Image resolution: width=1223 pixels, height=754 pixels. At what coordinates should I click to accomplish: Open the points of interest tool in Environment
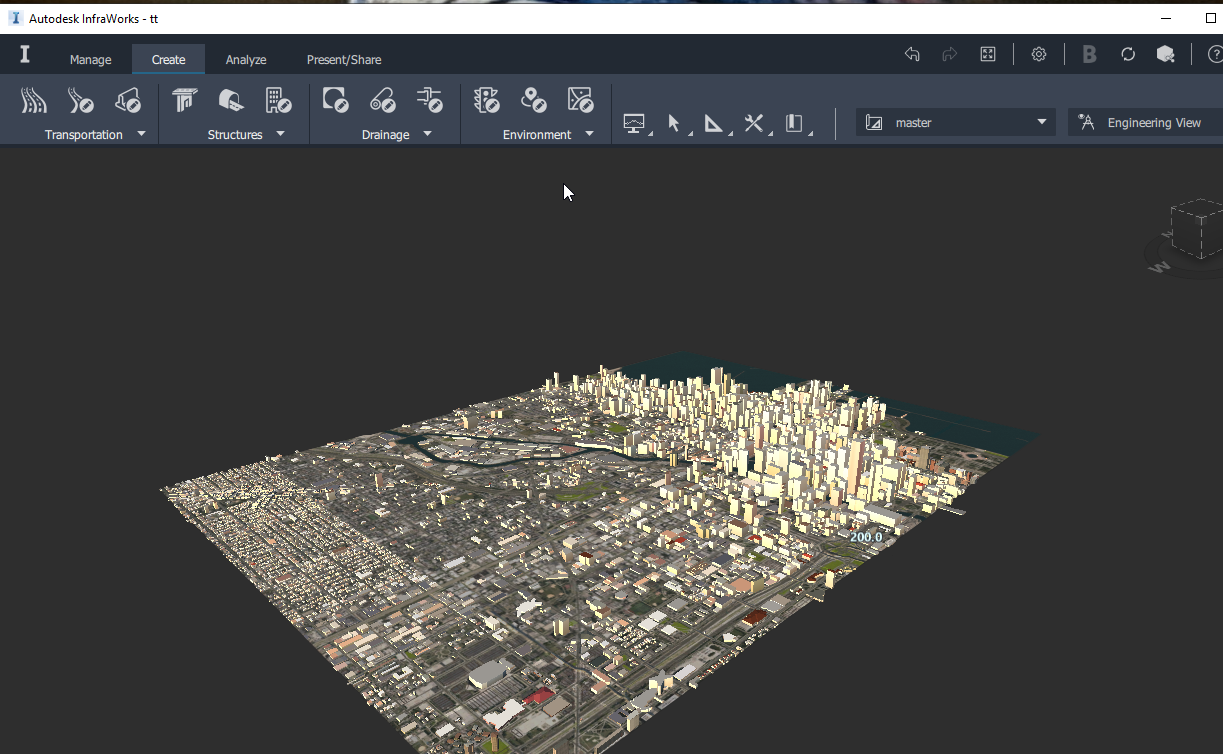(534, 100)
